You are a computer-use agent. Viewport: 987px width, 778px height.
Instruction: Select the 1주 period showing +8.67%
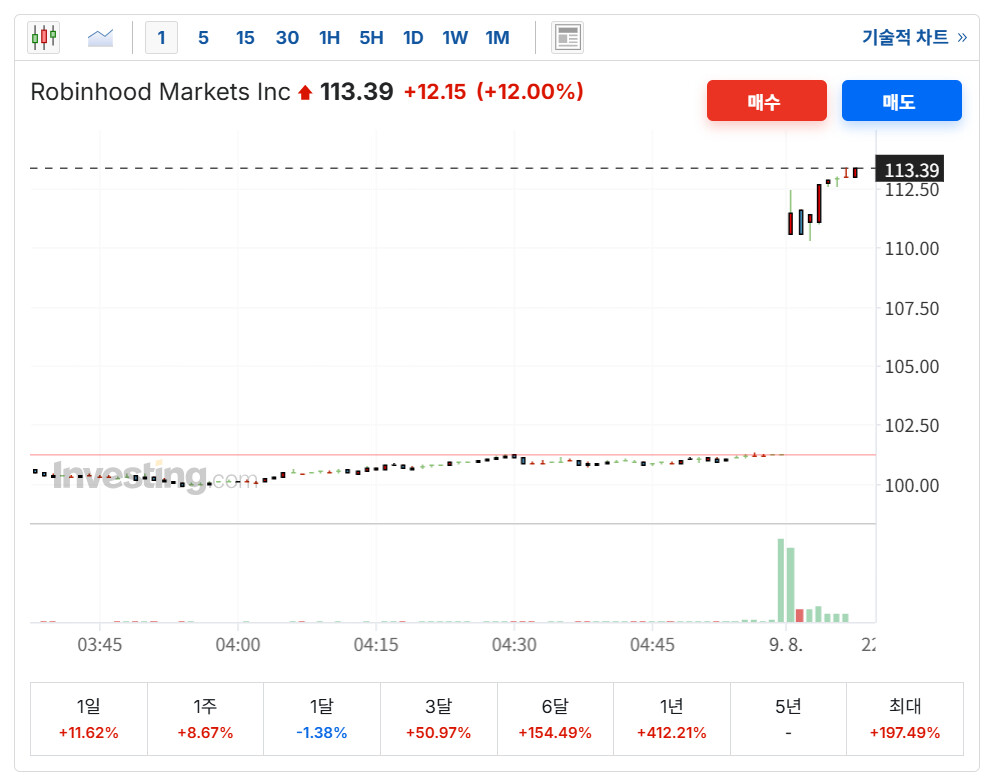(205, 719)
